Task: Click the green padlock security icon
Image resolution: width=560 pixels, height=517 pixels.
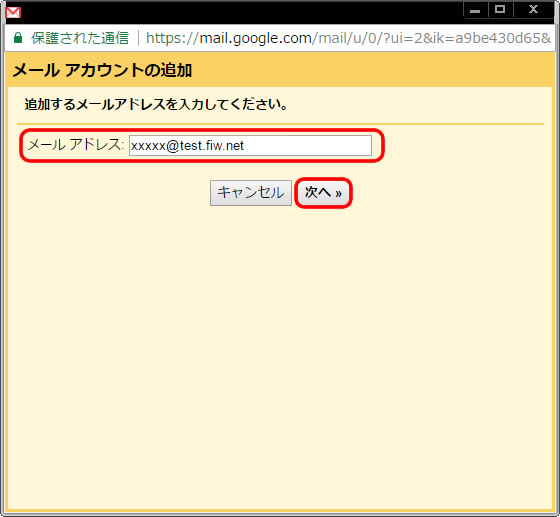Action: coord(18,37)
